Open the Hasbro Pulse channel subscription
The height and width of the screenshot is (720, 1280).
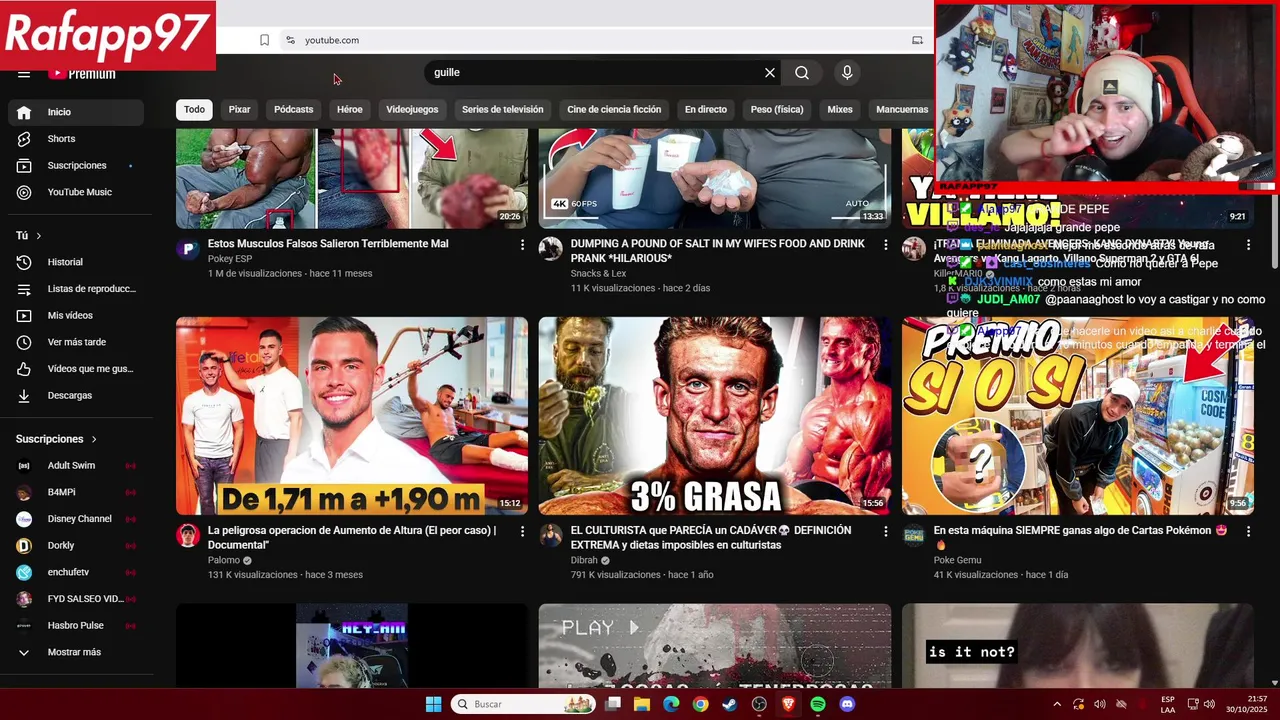(x=76, y=626)
